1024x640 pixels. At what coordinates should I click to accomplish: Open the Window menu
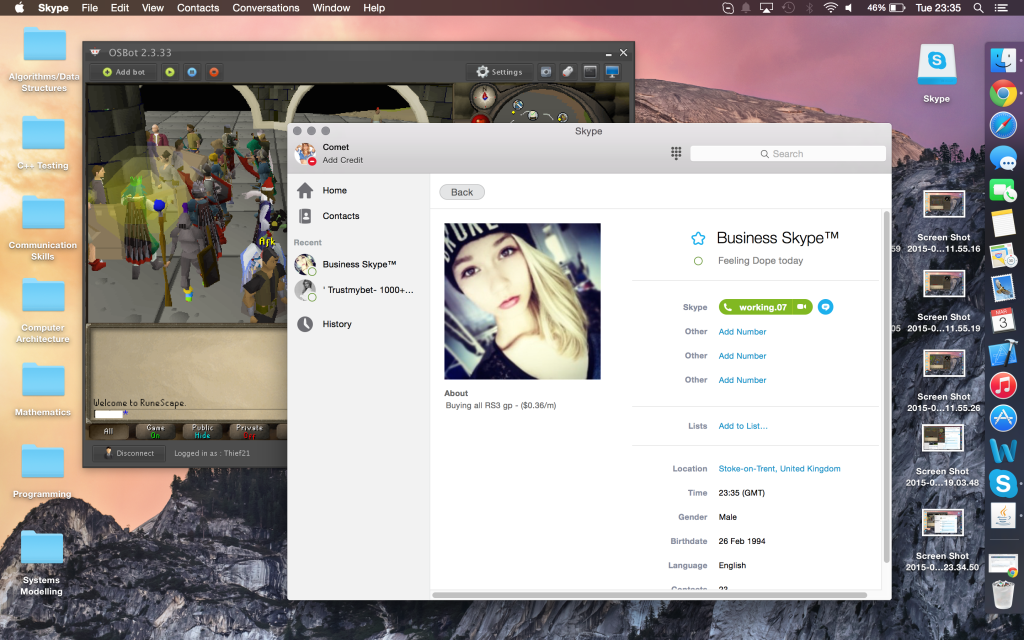coord(331,8)
